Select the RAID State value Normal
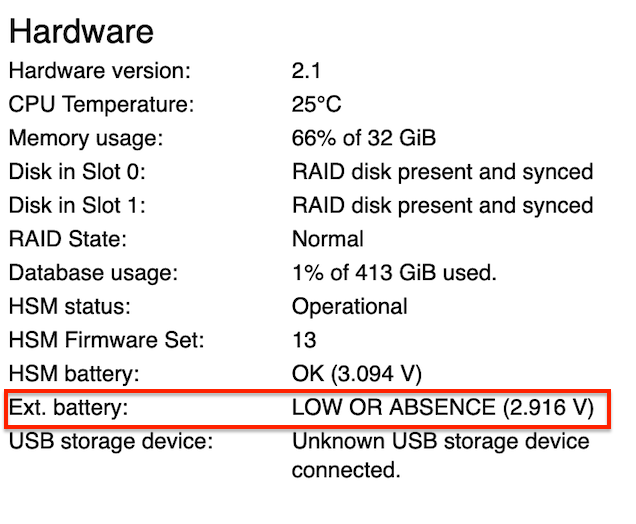Screen dimensions: 636x524 coord(327,239)
